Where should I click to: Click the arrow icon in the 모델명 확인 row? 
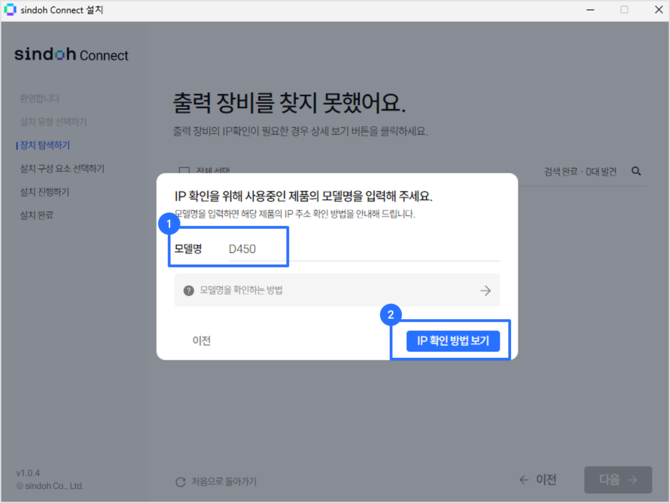tap(485, 291)
